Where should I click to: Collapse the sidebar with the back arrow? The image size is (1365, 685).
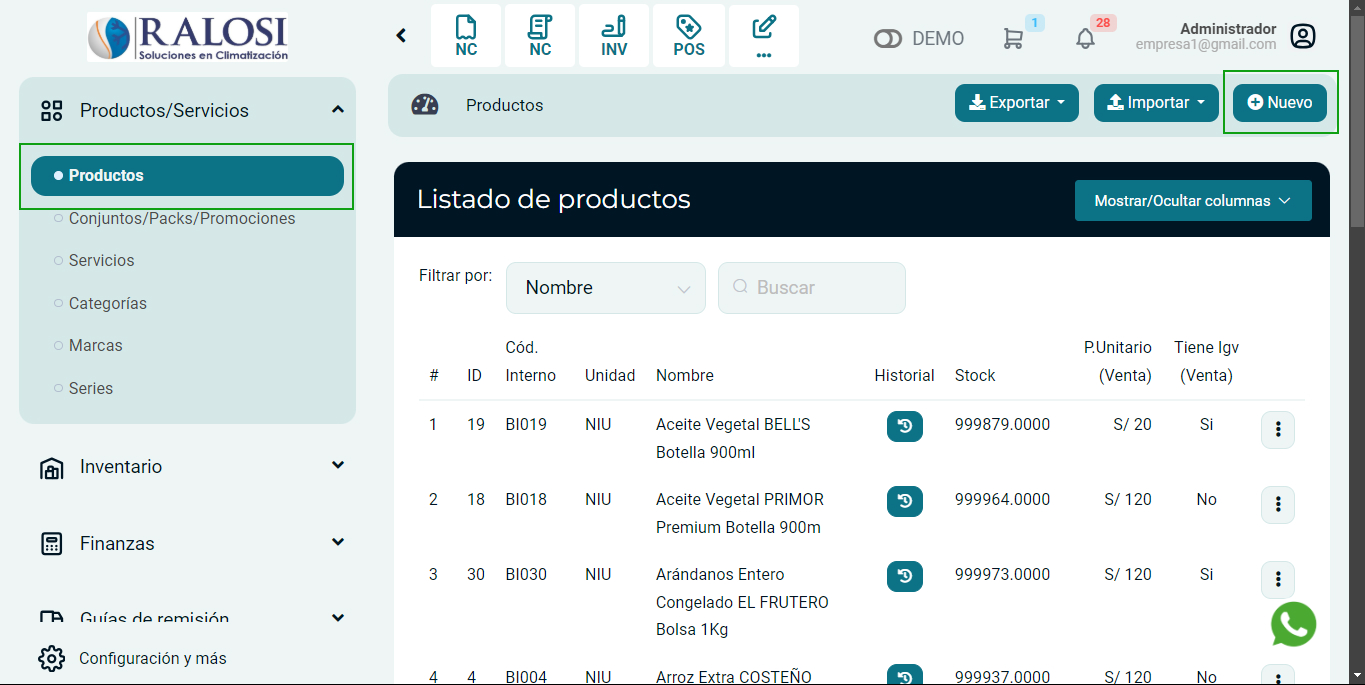tap(401, 36)
